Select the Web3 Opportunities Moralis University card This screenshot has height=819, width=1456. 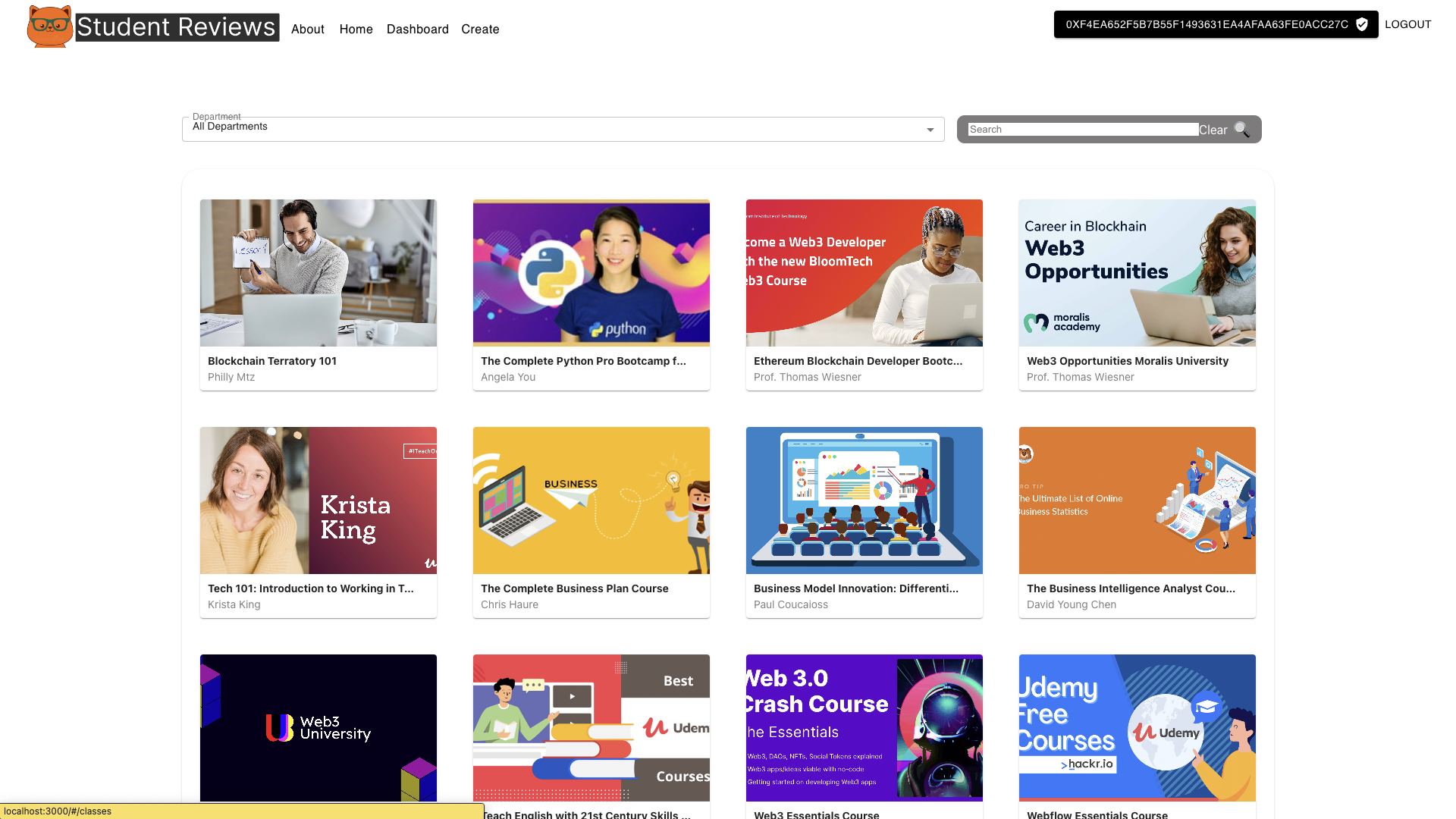tap(1137, 294)
